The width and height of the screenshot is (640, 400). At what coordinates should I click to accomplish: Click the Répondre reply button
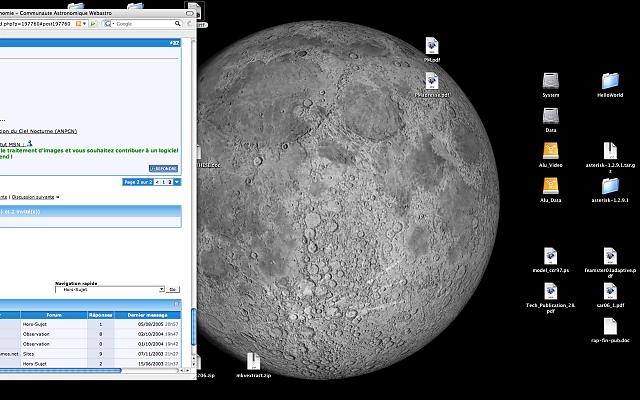(163, 169)
